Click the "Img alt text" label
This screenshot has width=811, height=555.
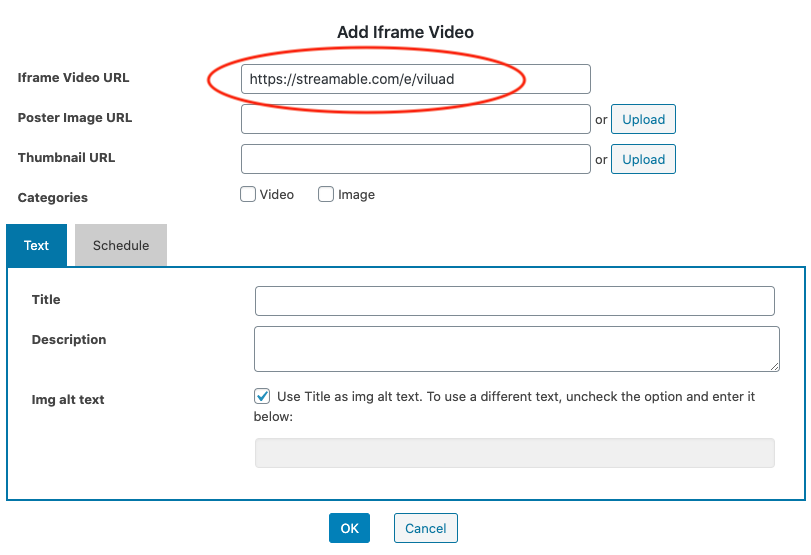pos(68,400)
